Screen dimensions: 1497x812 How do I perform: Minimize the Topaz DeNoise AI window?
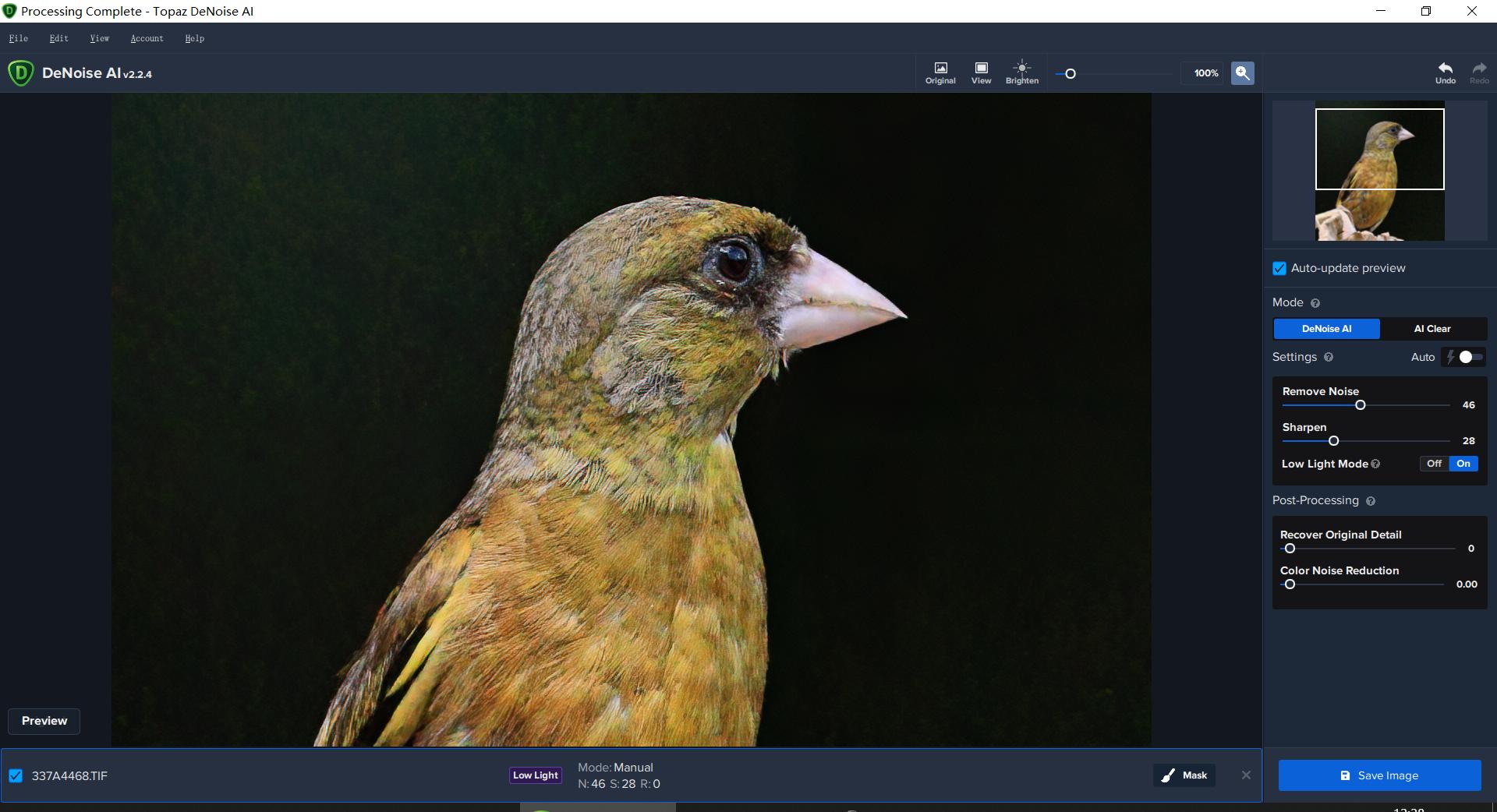[x=1381, y=11]
